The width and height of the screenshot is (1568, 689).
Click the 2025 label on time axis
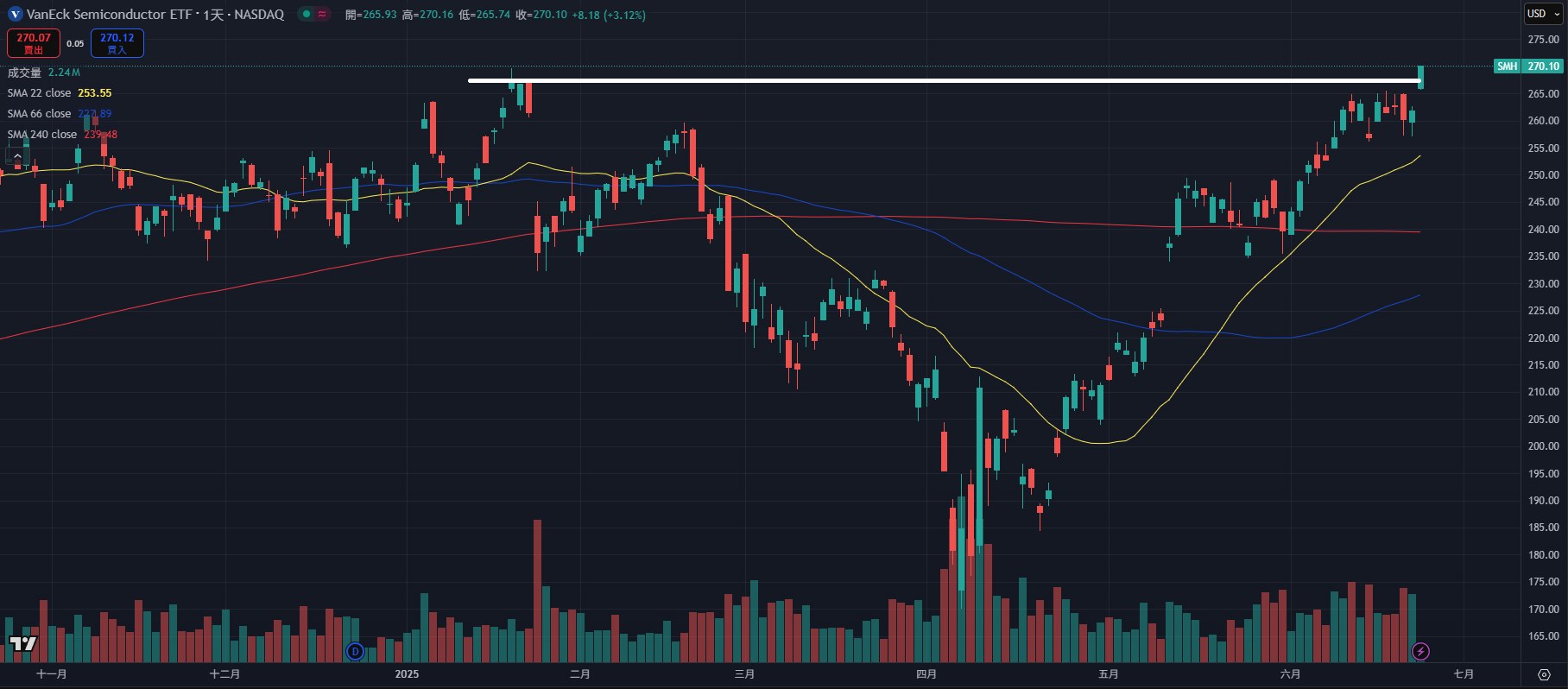(x=407, y=674)
